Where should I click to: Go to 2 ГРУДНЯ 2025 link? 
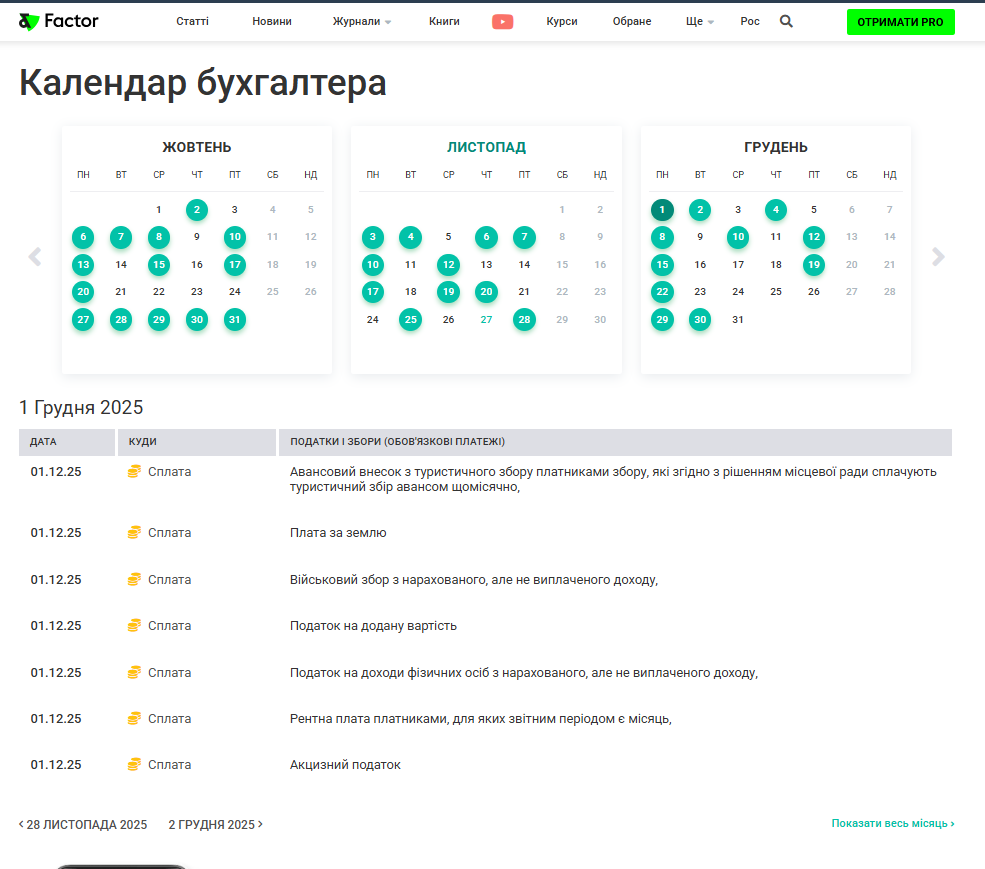tap(215, 825)
